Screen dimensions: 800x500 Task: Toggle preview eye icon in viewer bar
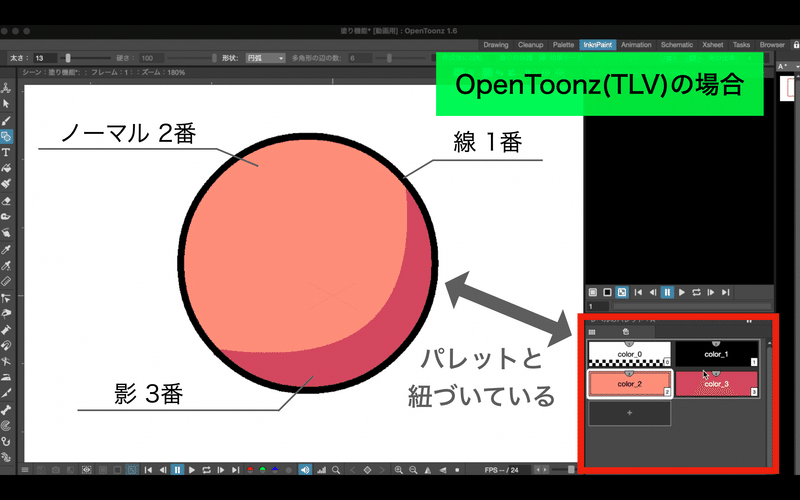87,470
